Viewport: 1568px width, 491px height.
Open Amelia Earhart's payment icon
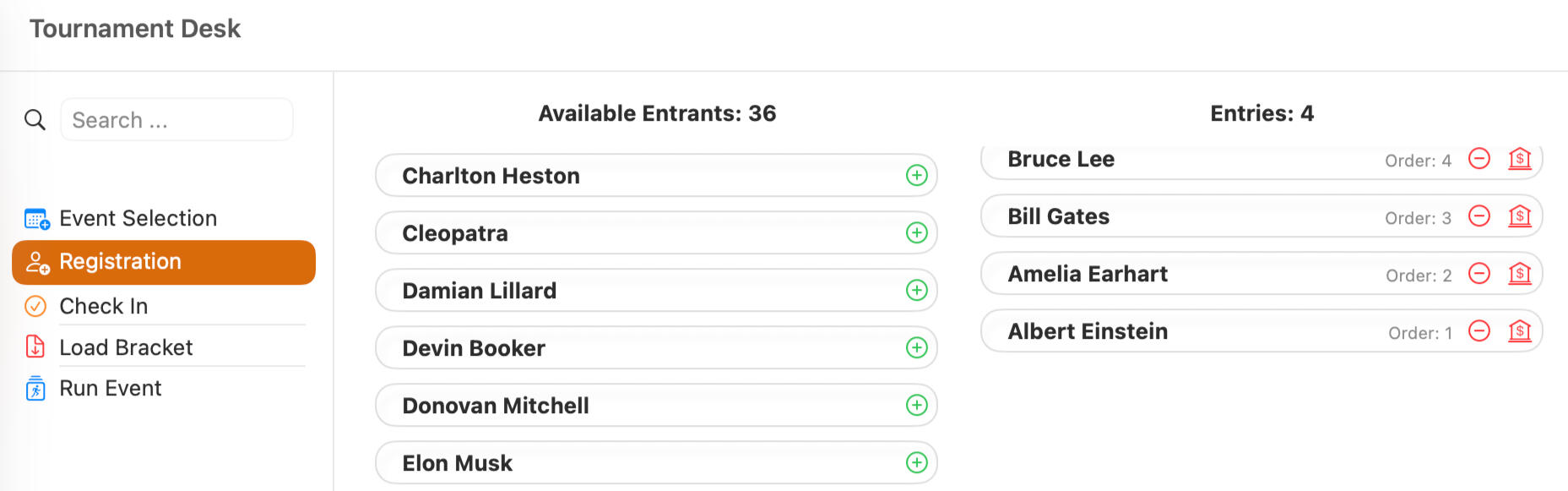(x=1520, y=274)
